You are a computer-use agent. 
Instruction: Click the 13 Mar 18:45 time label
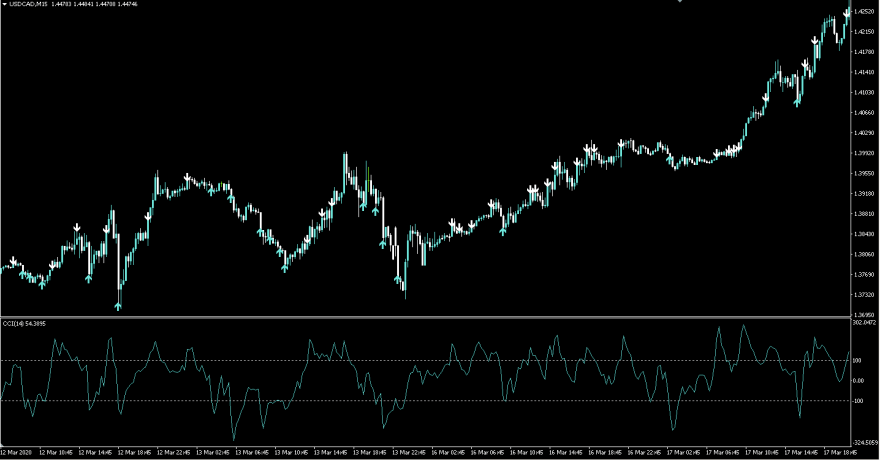[370, 452]
